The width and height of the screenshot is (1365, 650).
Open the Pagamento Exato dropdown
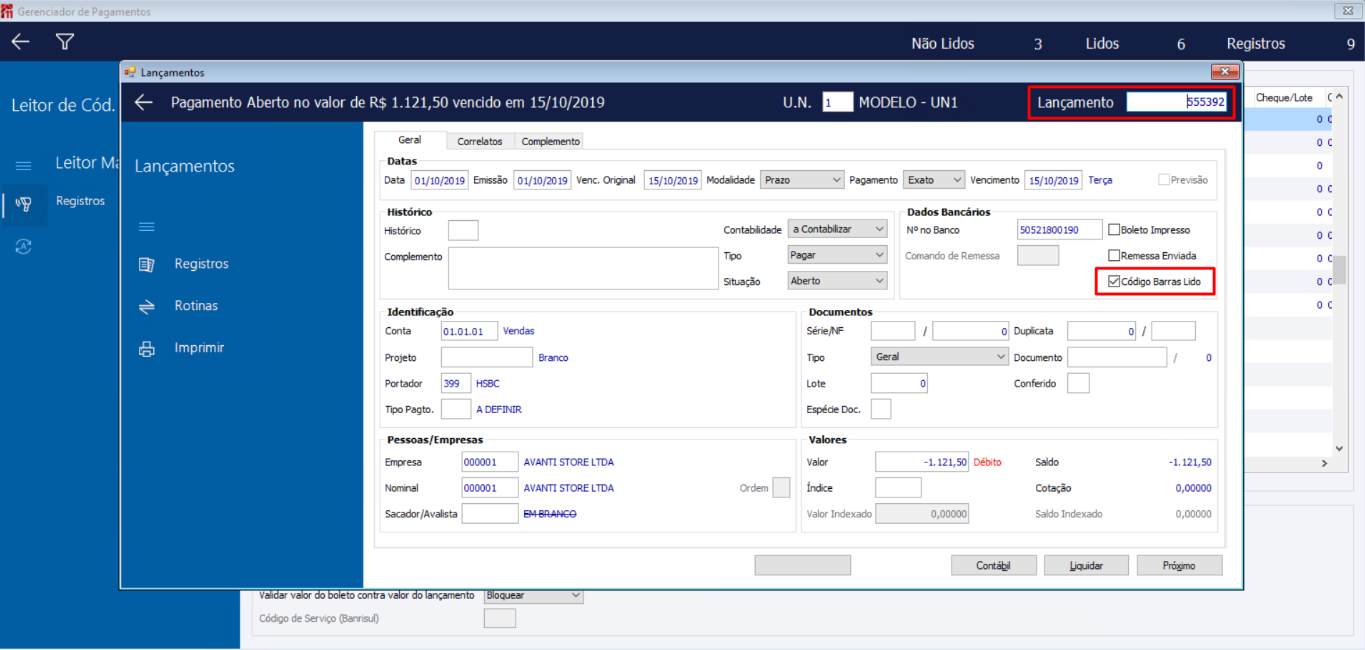(x=934, y=180)
